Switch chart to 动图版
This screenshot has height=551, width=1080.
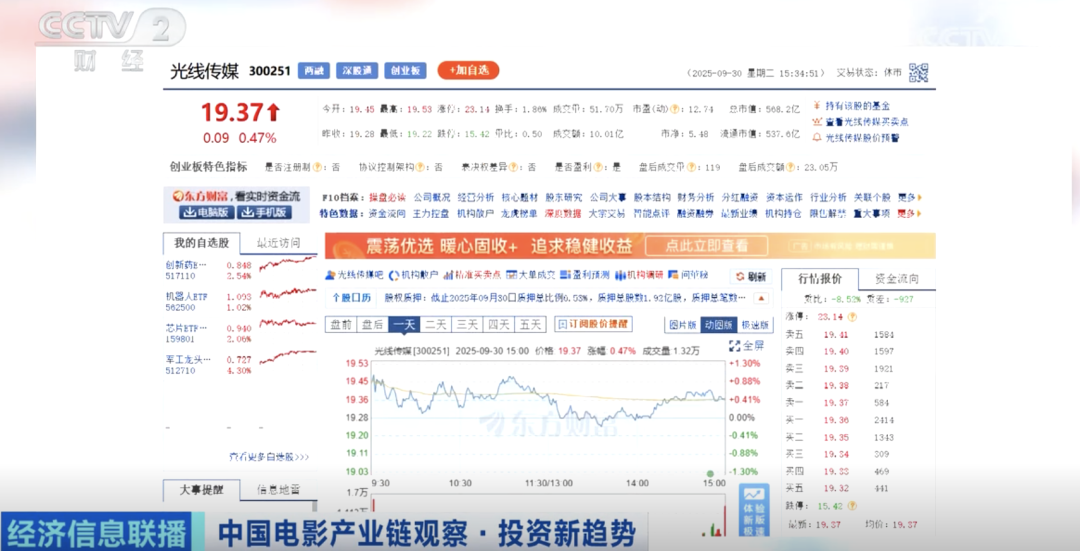pos(718,324)
